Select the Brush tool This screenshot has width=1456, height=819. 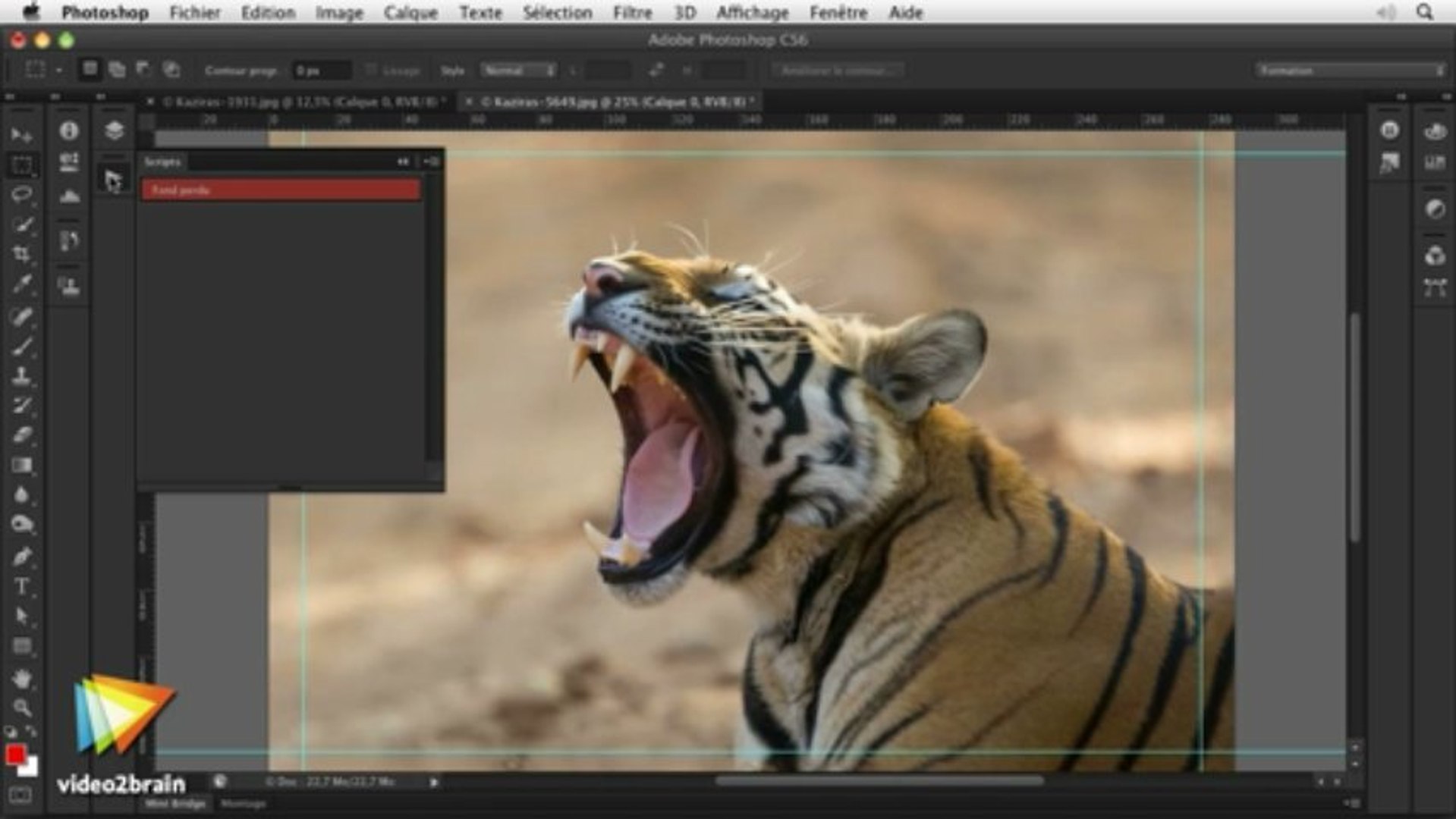click(x=21, y=346)
